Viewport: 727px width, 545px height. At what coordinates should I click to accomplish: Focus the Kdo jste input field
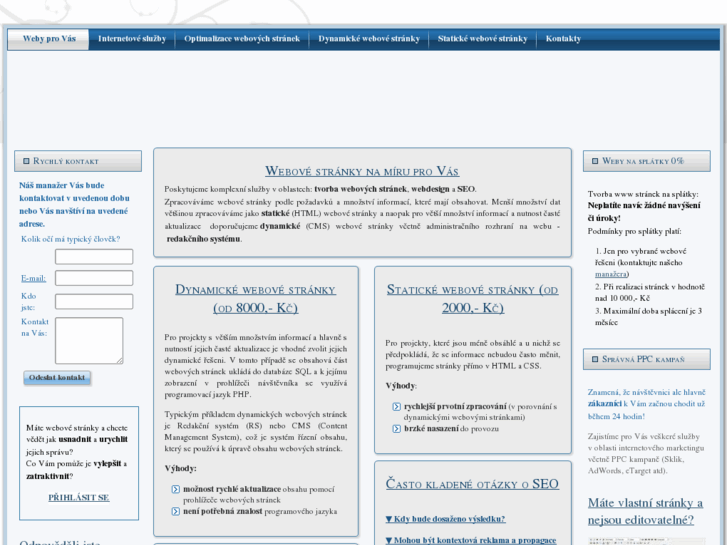point(94,301)
